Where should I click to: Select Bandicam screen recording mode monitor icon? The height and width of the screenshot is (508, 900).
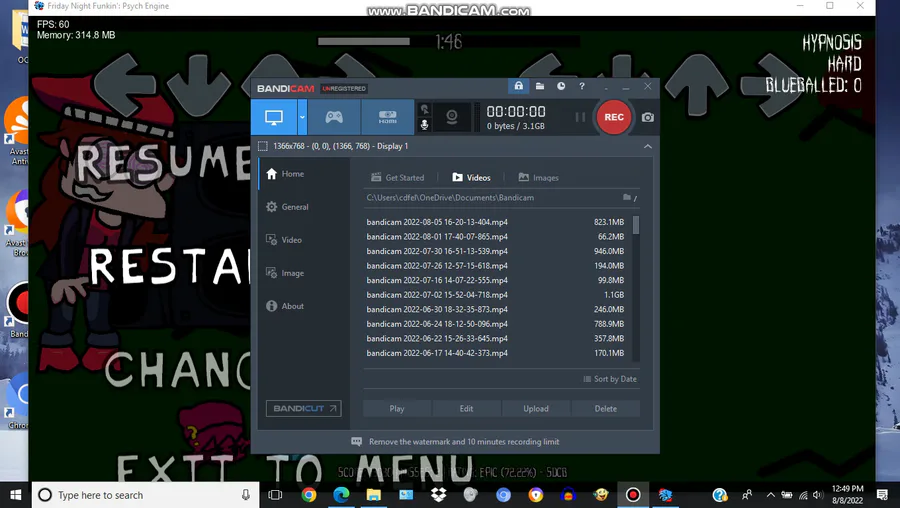click(274, 117)
